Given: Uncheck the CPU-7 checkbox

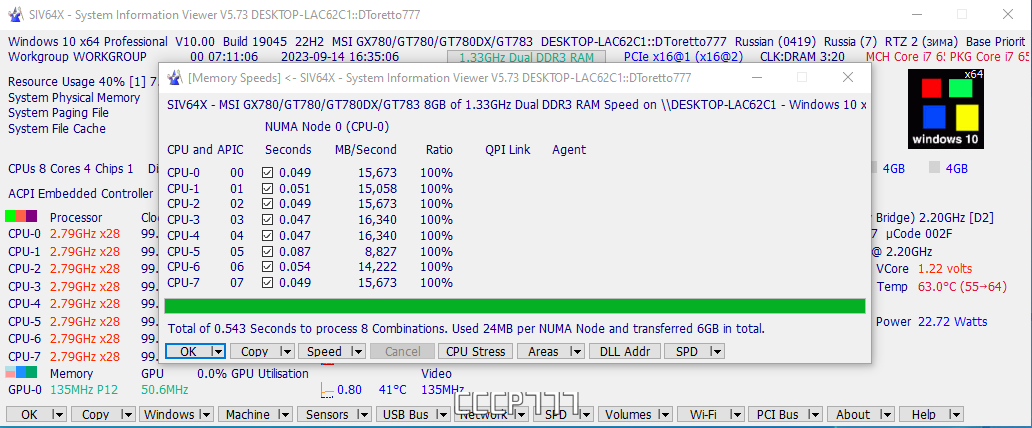Looking at the screenshot, I should coord(267,282).
